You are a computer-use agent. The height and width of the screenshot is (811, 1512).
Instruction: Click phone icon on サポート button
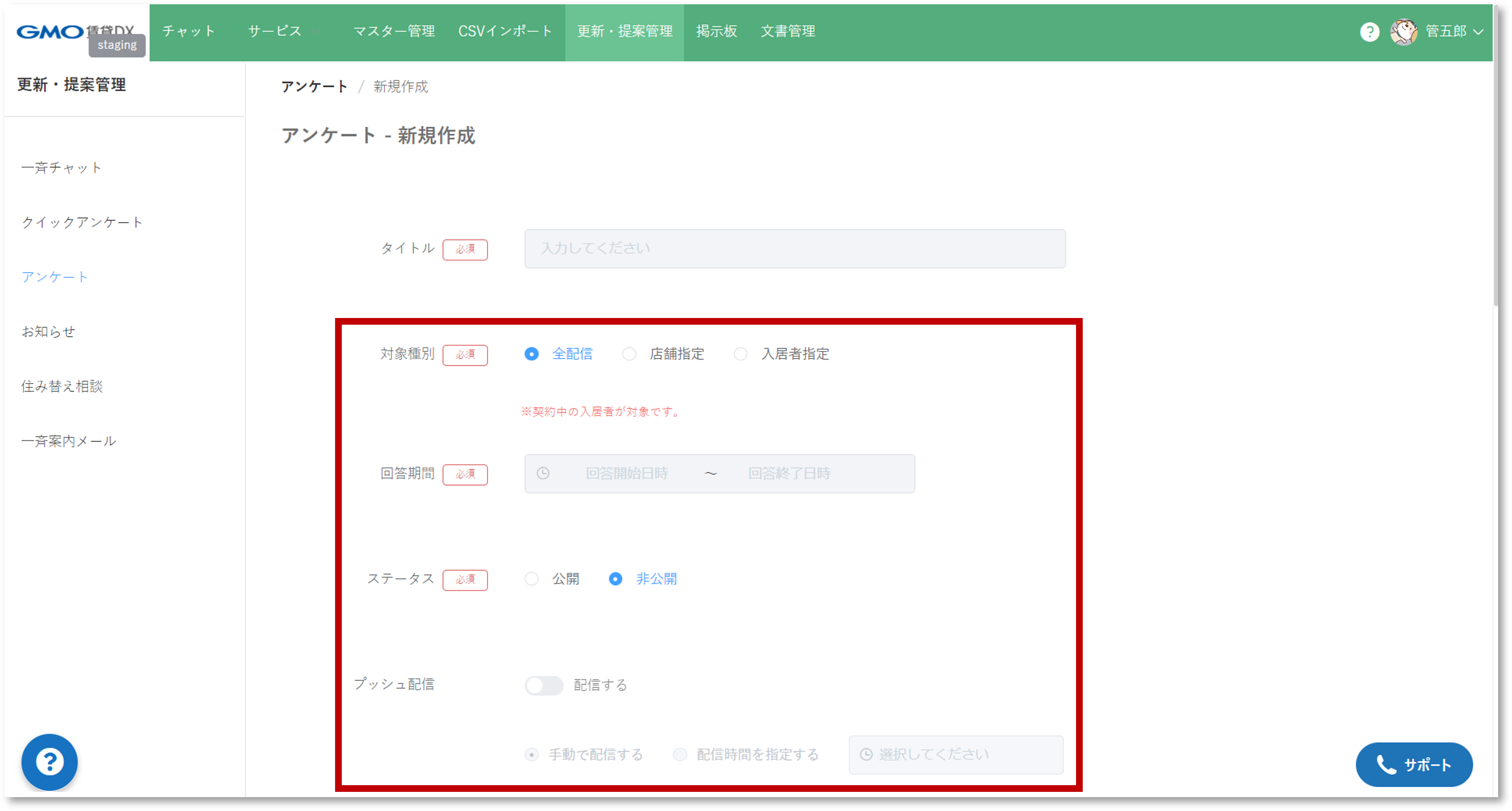point(1386,764)
